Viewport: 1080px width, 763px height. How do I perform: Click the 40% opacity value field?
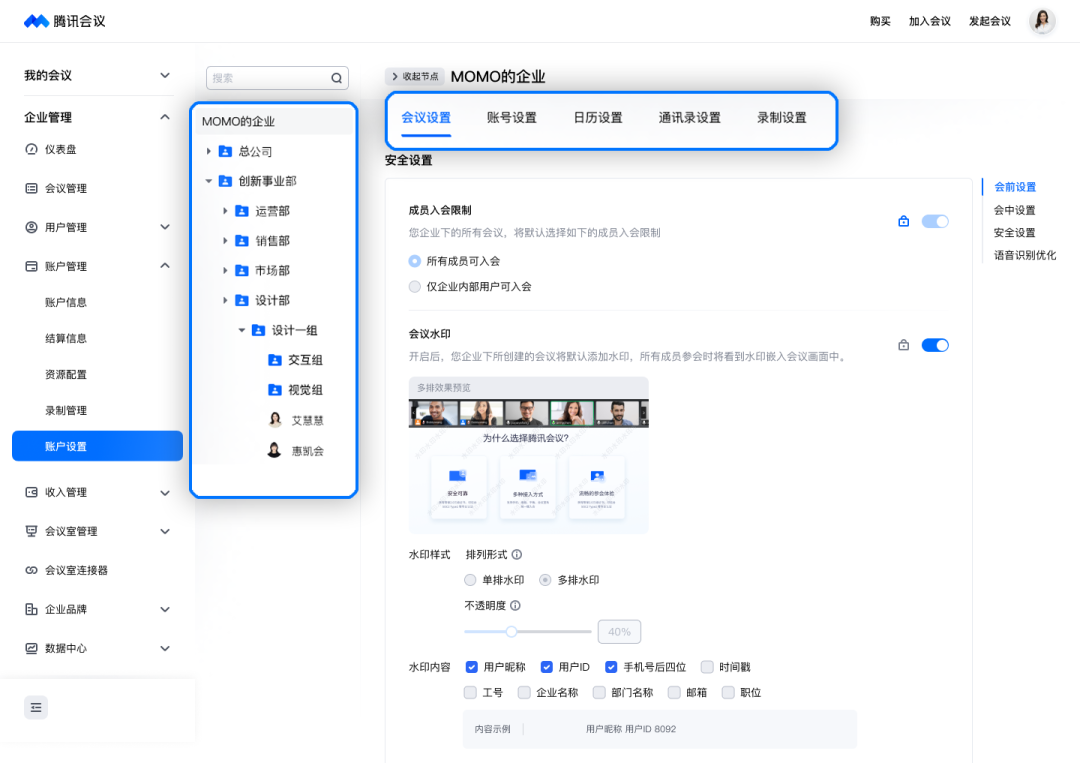tap(619, 631)
